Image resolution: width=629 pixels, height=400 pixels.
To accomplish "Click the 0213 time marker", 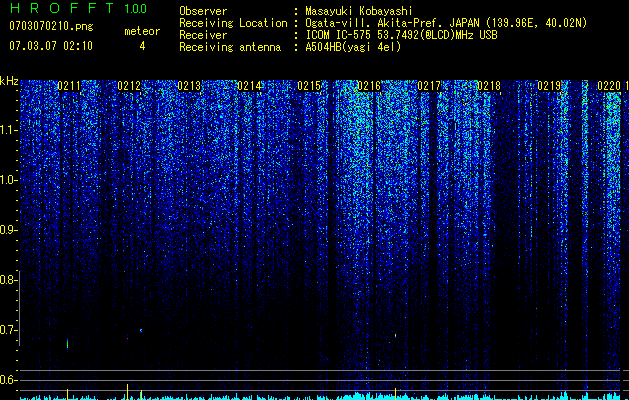I will (189, 86).
